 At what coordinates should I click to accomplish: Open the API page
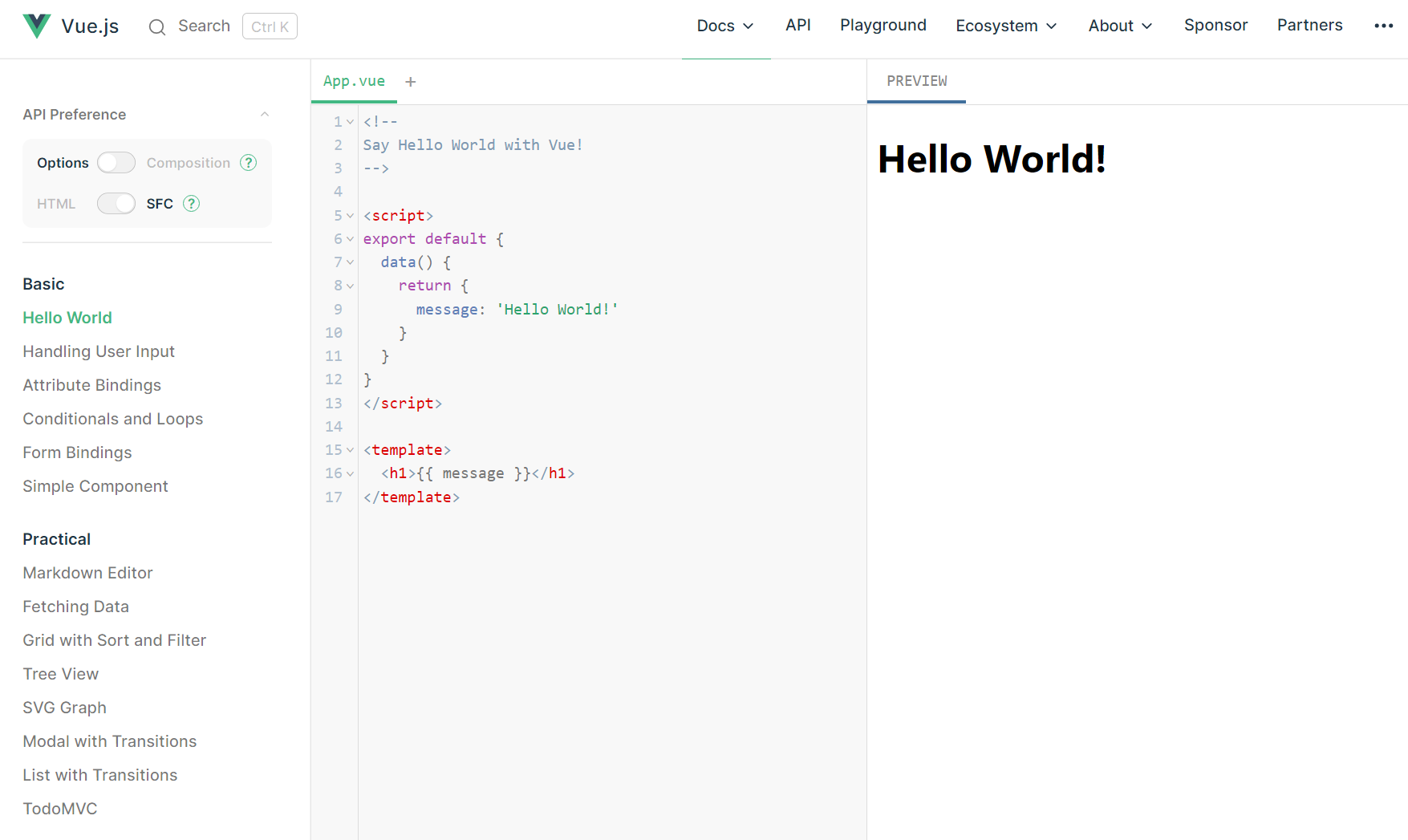(798, 25)
